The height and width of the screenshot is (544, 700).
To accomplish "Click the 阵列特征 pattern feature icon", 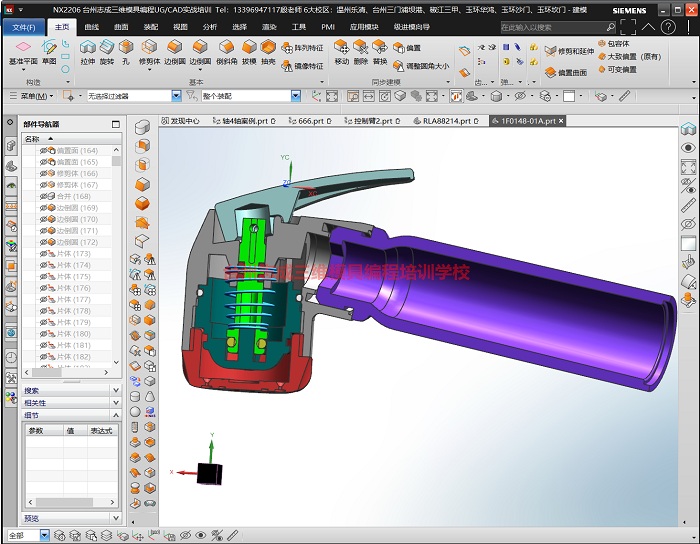I will (x=287, y=47).
